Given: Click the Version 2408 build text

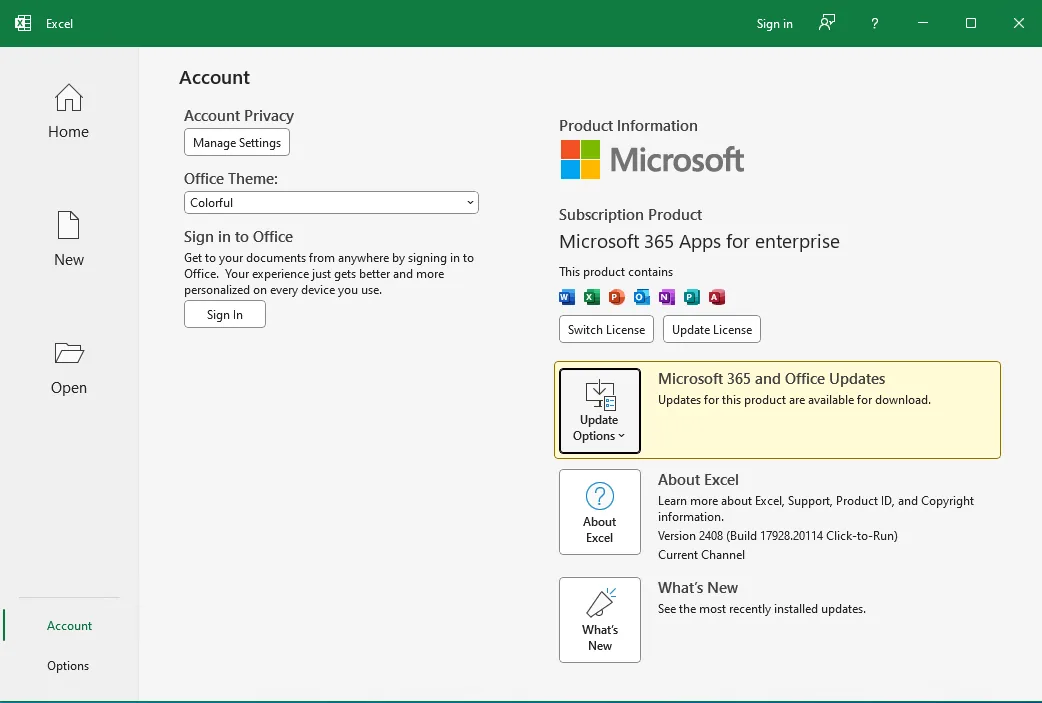Looking at the screenshot, I should (x=778, y=536).
